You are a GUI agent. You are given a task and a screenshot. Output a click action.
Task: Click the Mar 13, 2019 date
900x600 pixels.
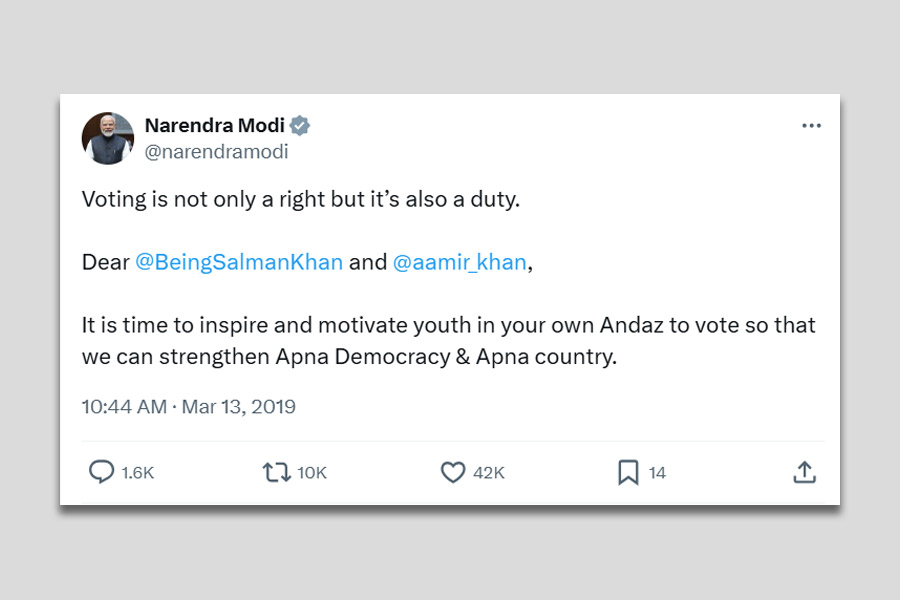tap(239, 407)
